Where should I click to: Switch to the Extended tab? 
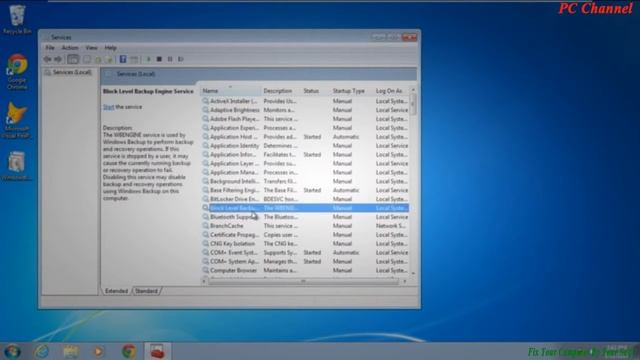pos(116,291)
